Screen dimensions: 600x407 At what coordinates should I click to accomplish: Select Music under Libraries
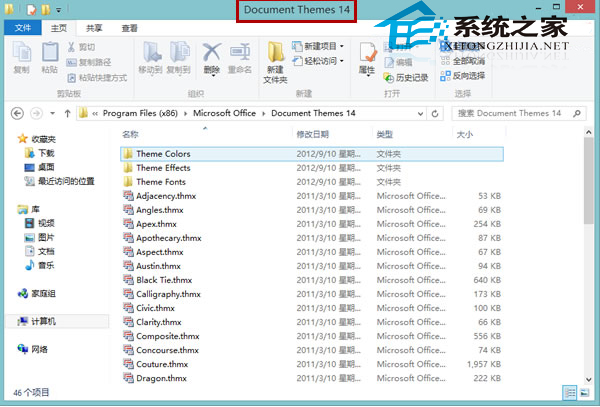click(40, 265)
